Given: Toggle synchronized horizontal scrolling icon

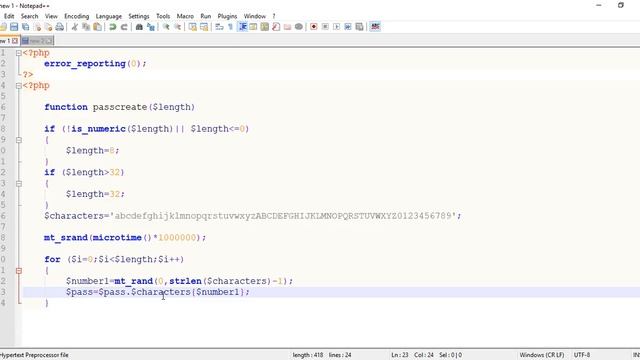Looking at the screenshot, I should coord(204,27).
